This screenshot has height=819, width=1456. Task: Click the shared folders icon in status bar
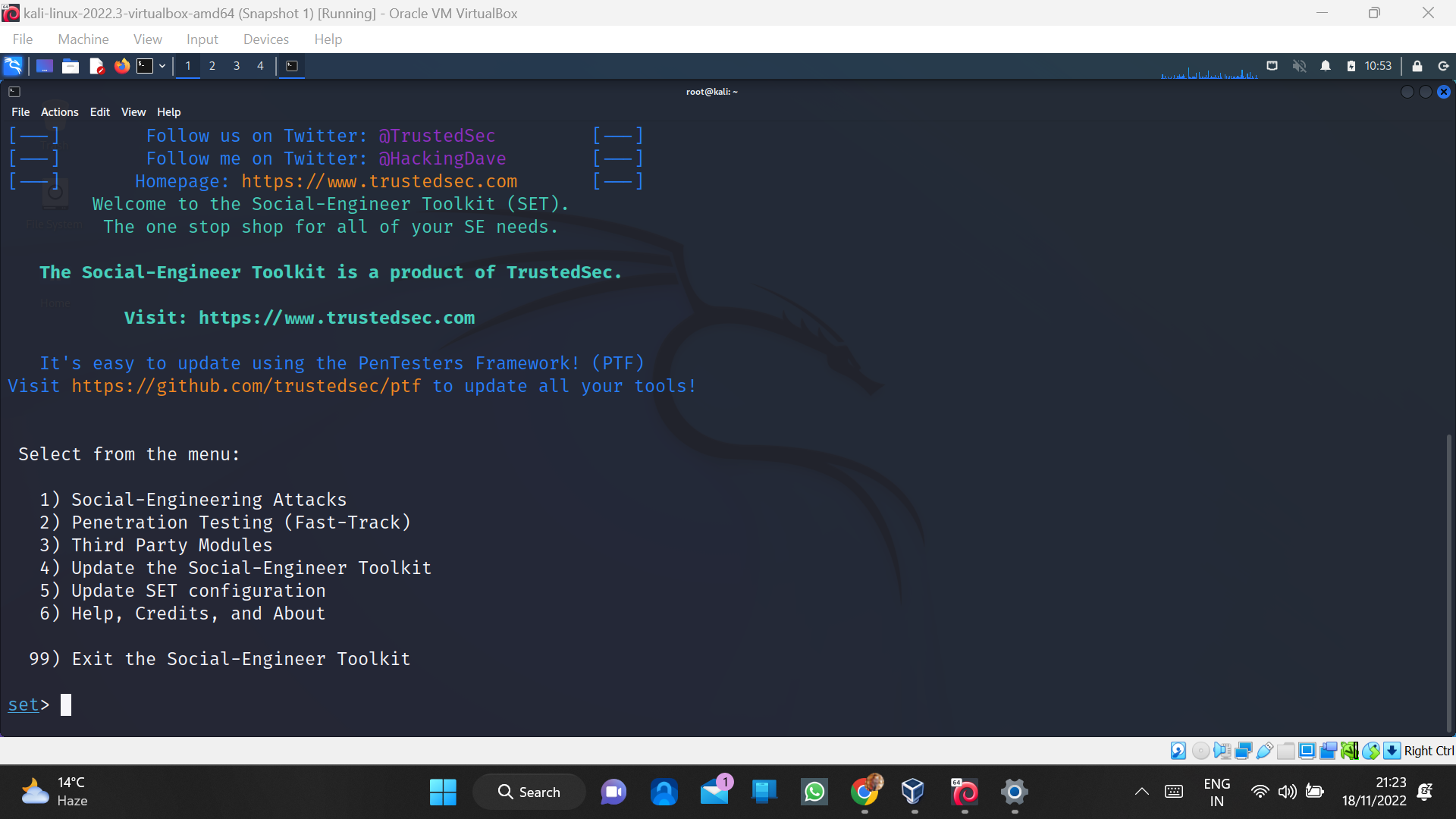(1286, 751)
